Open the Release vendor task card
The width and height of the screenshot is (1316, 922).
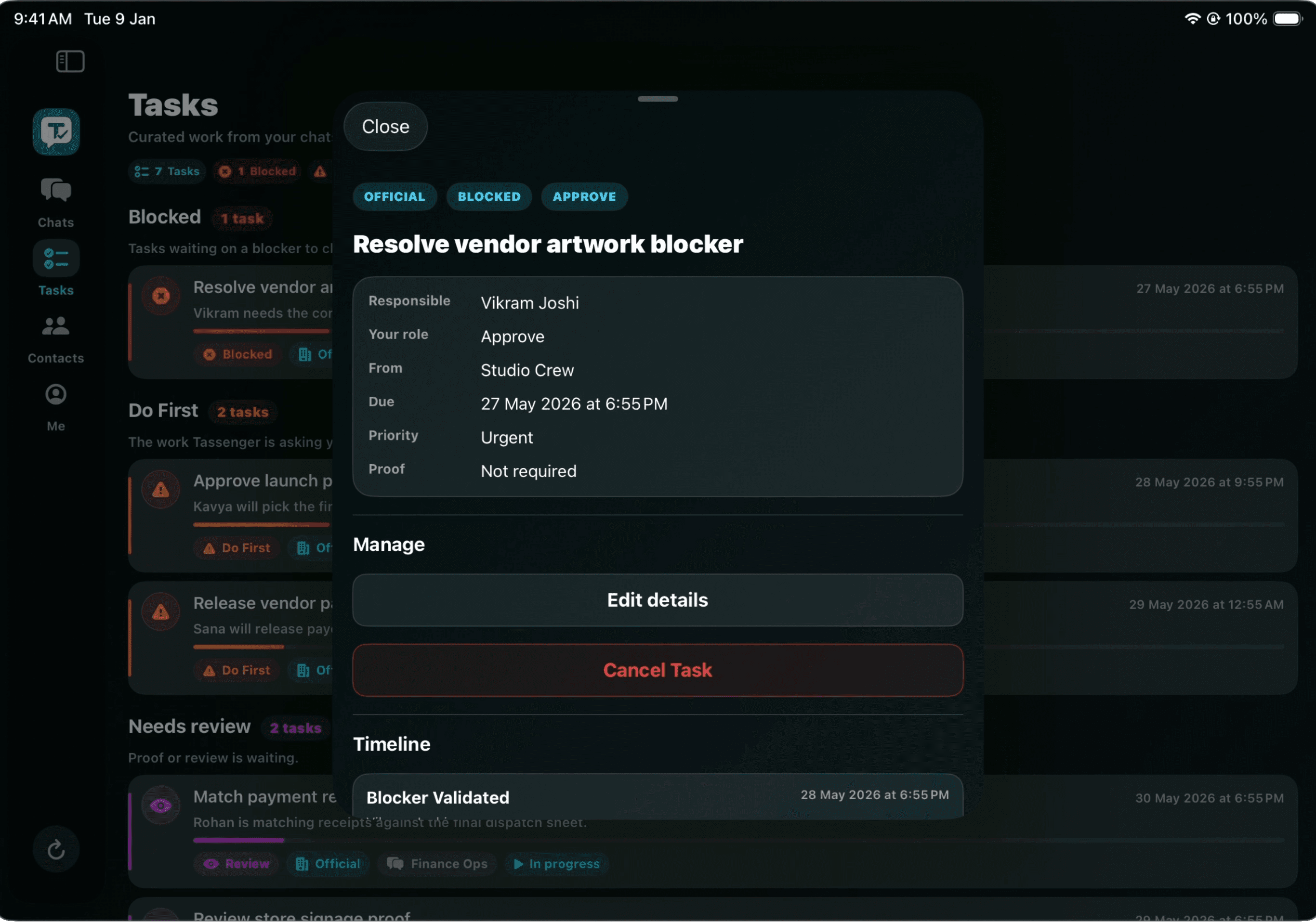click(x=231, y=638)
